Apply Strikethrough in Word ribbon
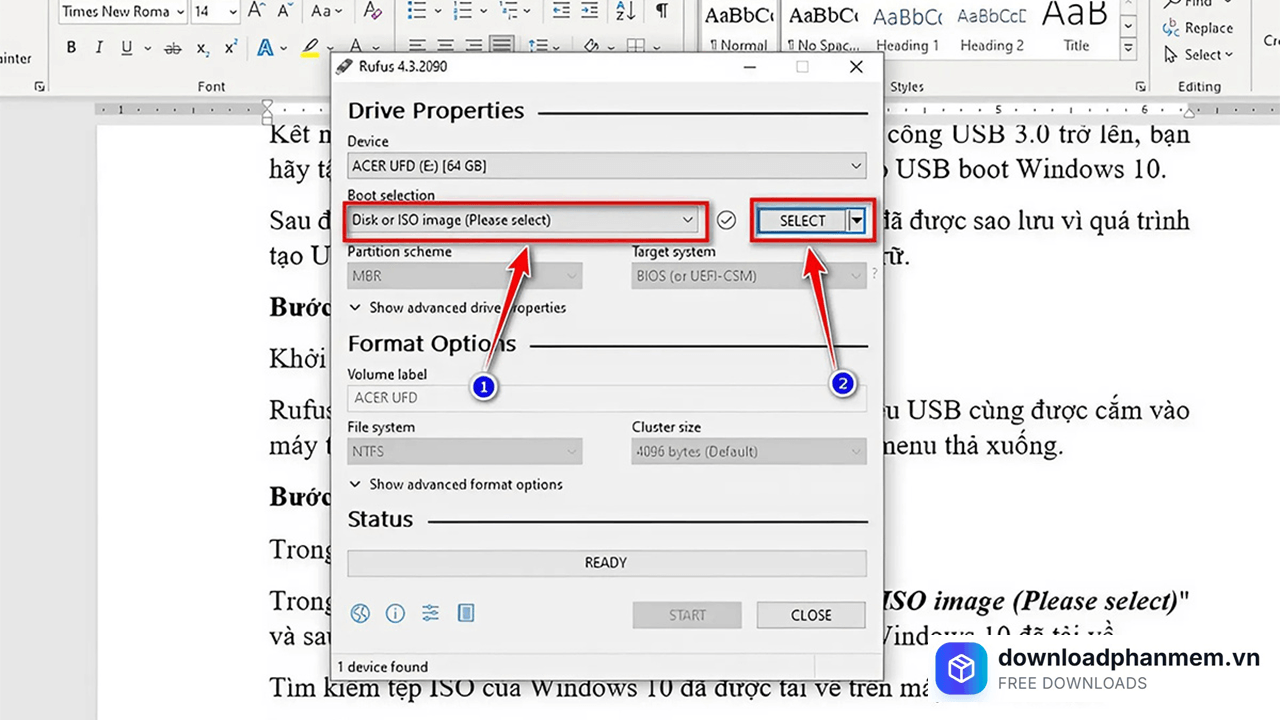Screen dimensions: 1280x720 (x=173, y=48)
